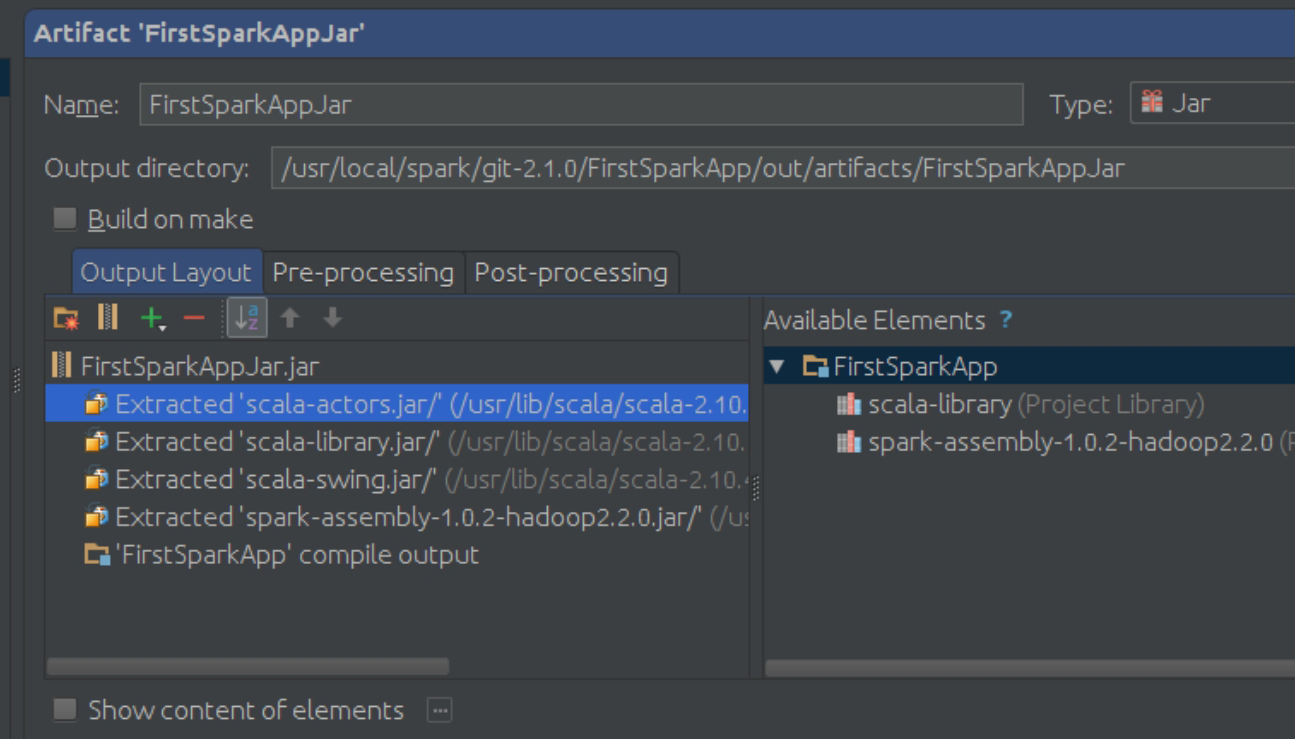
Task: Toggle Show content of elements checkbox
Action: (x=65, y=710)
